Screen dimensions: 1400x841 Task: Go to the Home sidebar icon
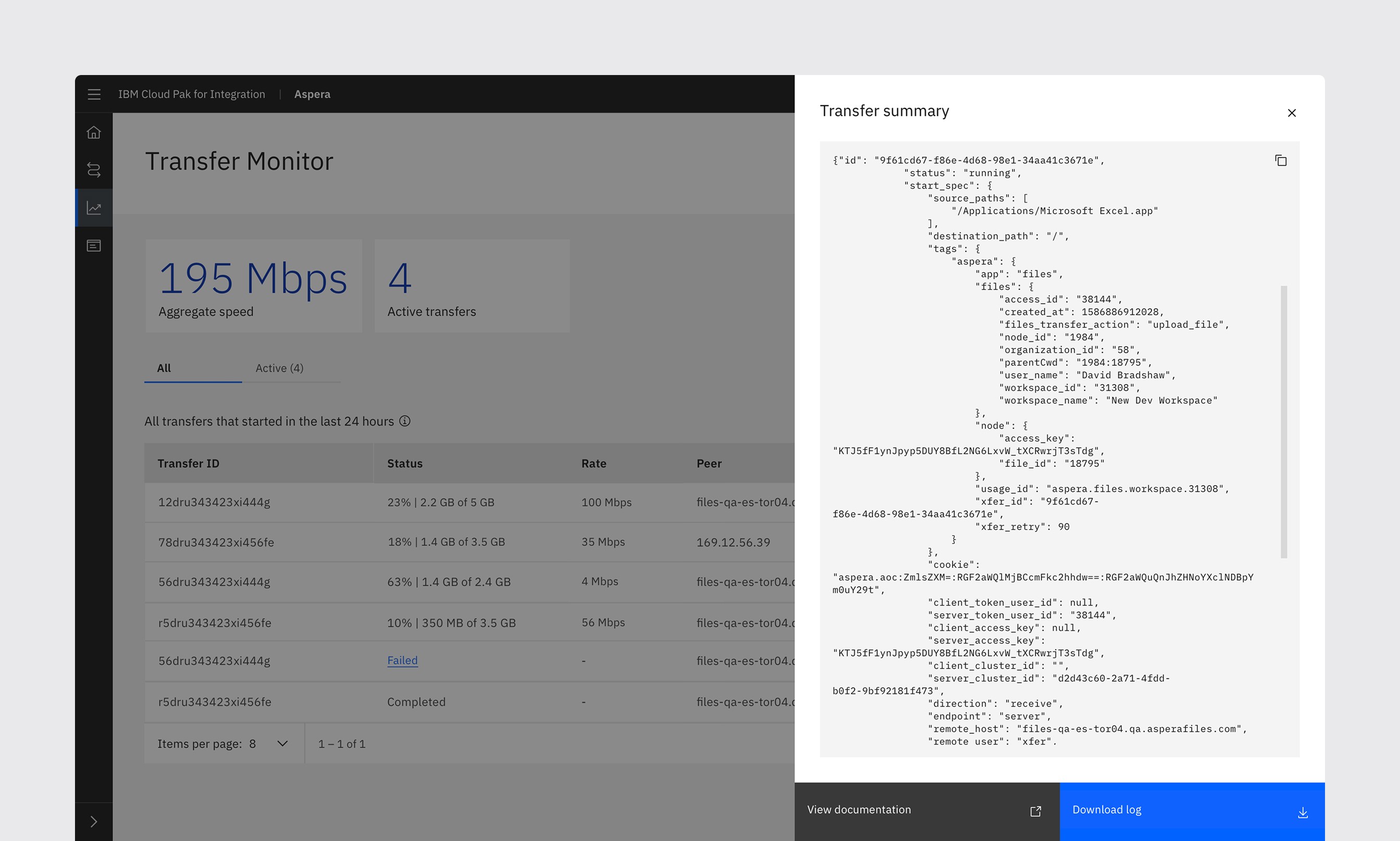(94, 132)
